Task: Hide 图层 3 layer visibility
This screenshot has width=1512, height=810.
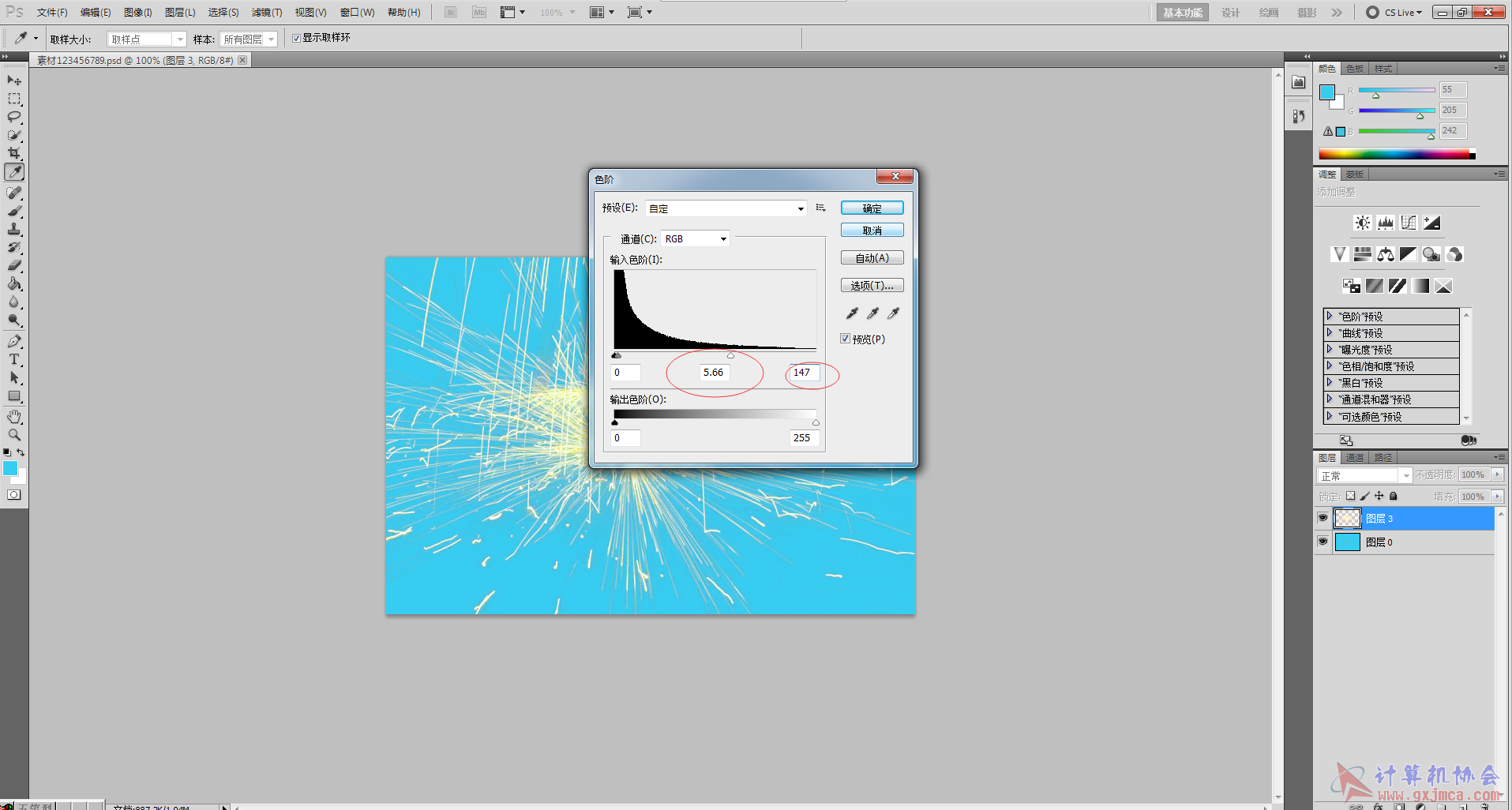Action: (x=1323, y=518)
